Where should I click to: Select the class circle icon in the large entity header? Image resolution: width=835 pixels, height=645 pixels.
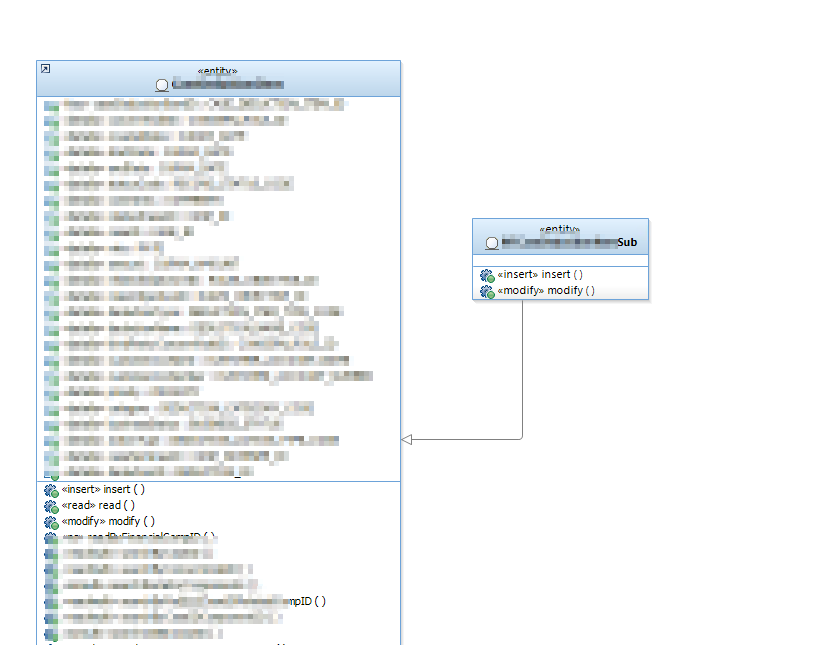162,85
